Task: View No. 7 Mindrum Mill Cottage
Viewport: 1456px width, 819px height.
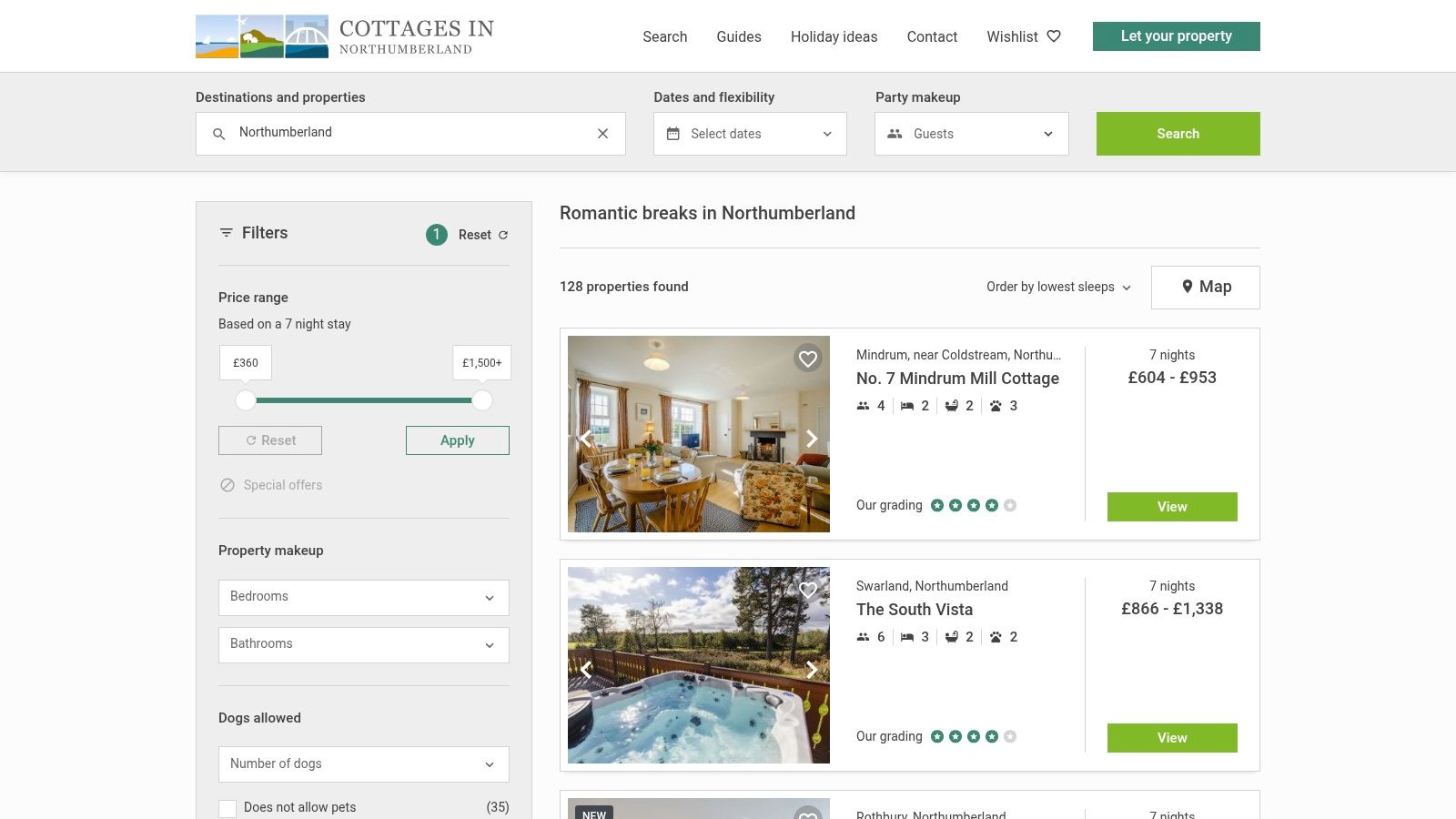Action: [1172, 507]
